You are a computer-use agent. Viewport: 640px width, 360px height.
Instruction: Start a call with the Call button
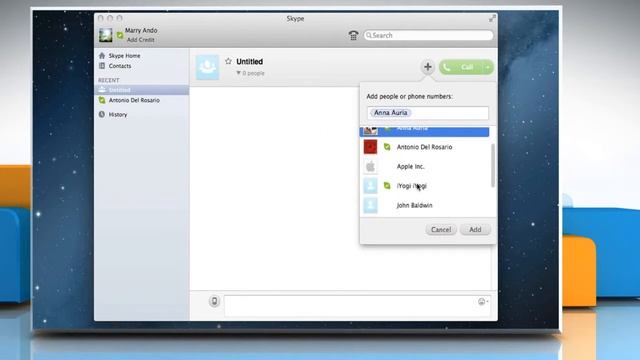(461, 67)
